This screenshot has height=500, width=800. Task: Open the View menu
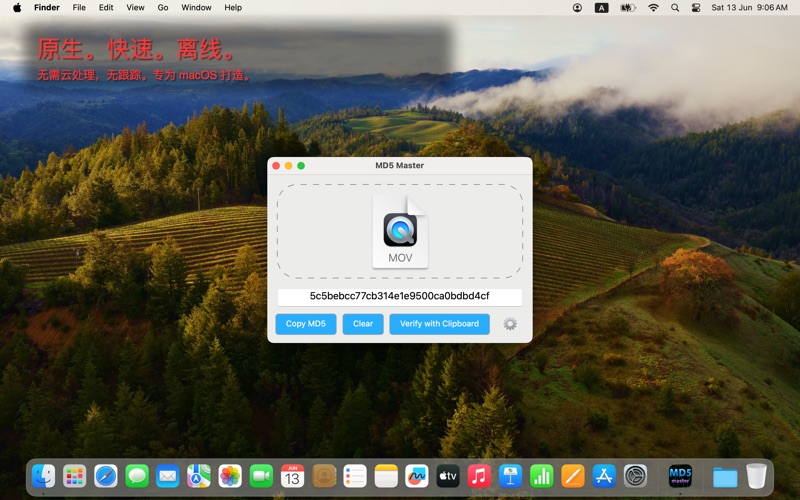(135, 8)
